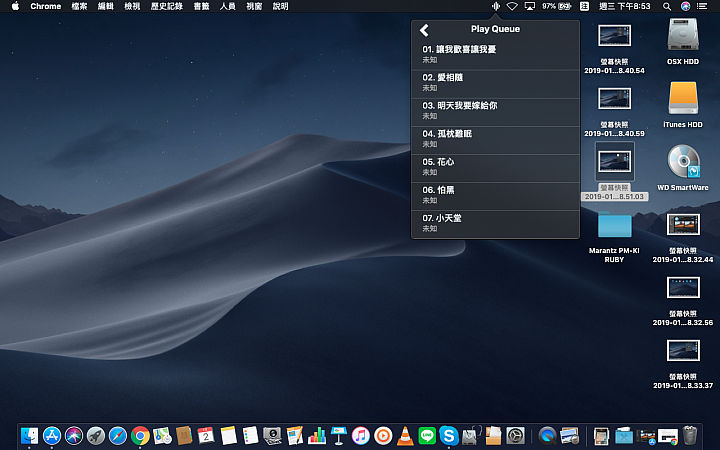Open the 編輯 menu
Screen dimensions: 720x450
pyautogui.click(x=106, y=6)
